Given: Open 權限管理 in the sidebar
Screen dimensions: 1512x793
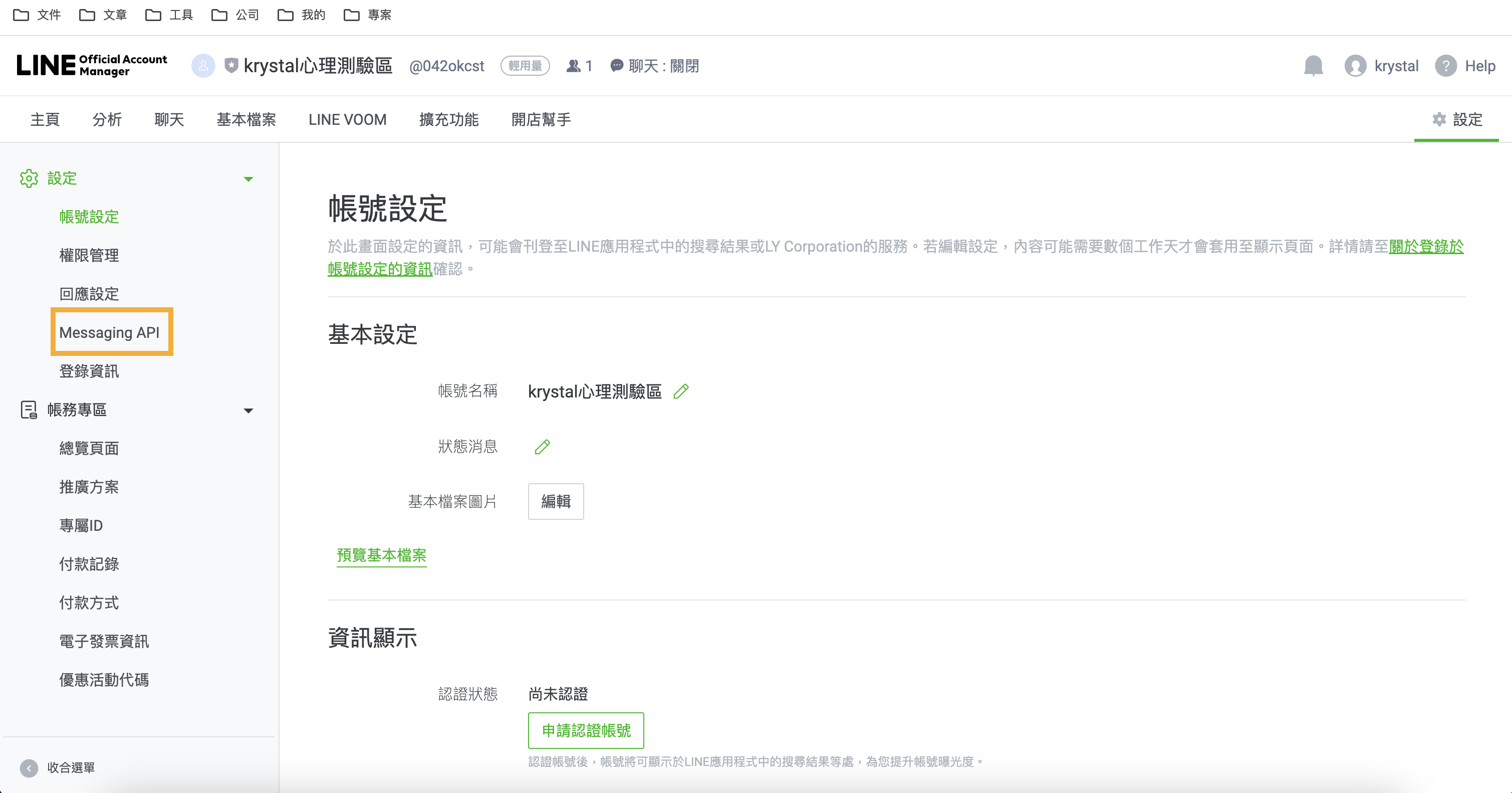Looking at the screenshot, I should pyautogui.click(x=89, y=256).
